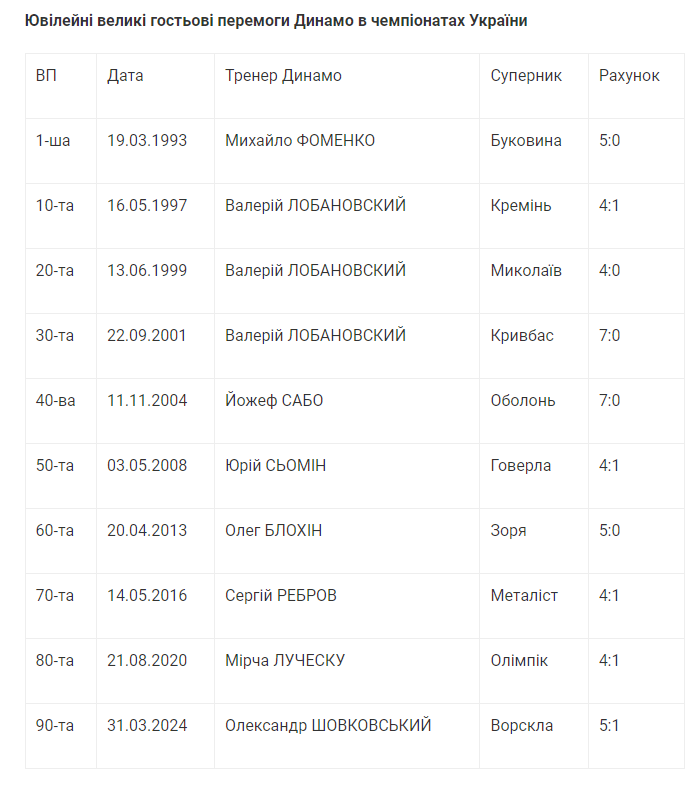Click the Олександр ШОВКОВСЬКИЙ coach cell

click(328, 726)
